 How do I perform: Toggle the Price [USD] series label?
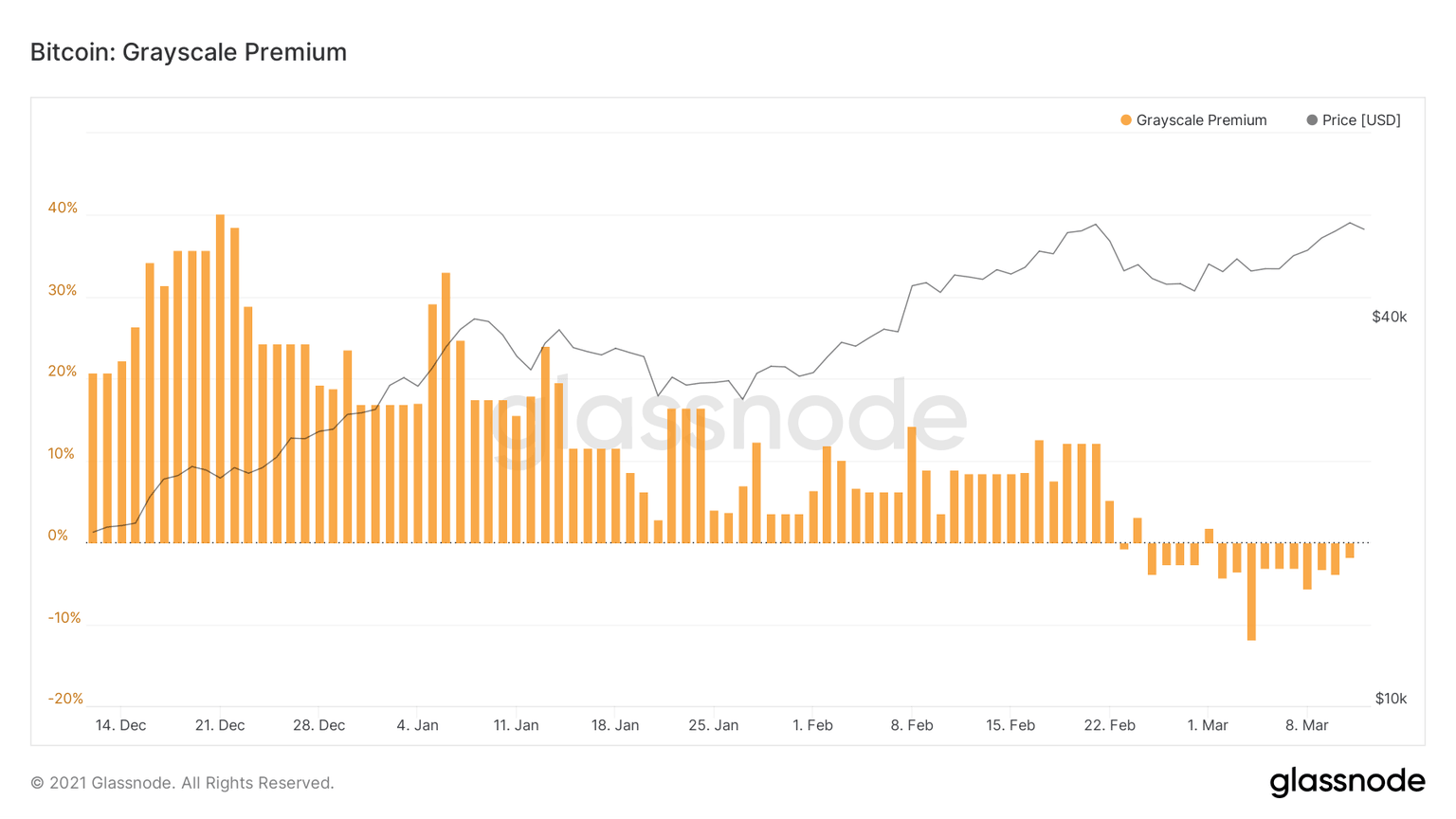click(x=1361, y=120)
